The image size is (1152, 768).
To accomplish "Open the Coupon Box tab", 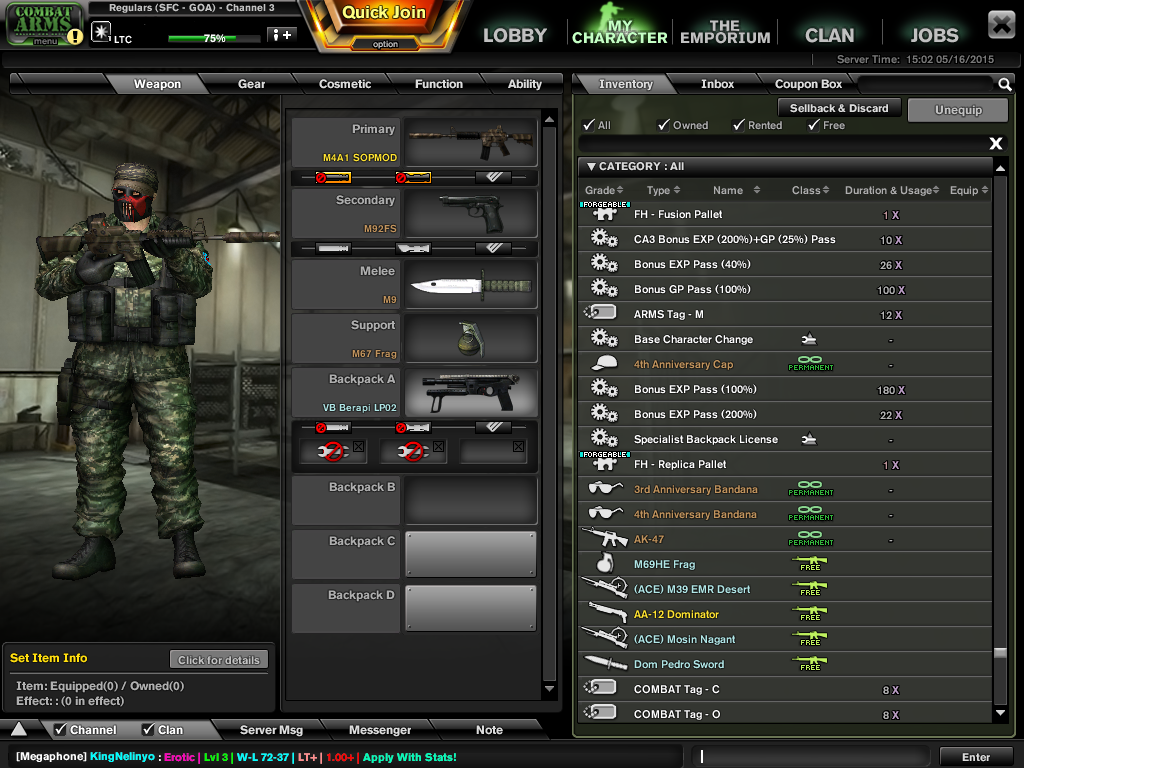I will [808, 84].
